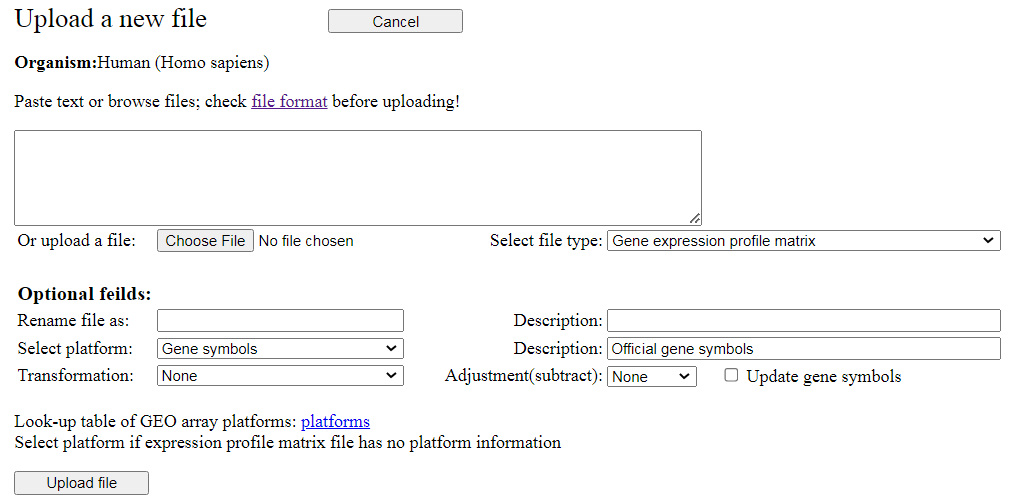Click the Rename file as field
Screen dimensions: 1010x504
(x=280, y=321)
